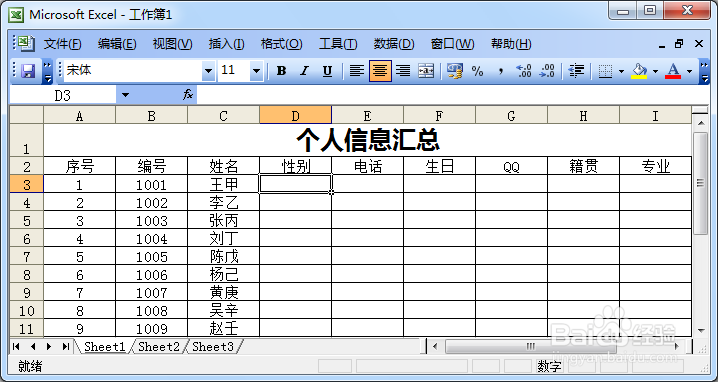The image size is (718, 382).
Task: Apply Borders button
Action: point(605,71)
